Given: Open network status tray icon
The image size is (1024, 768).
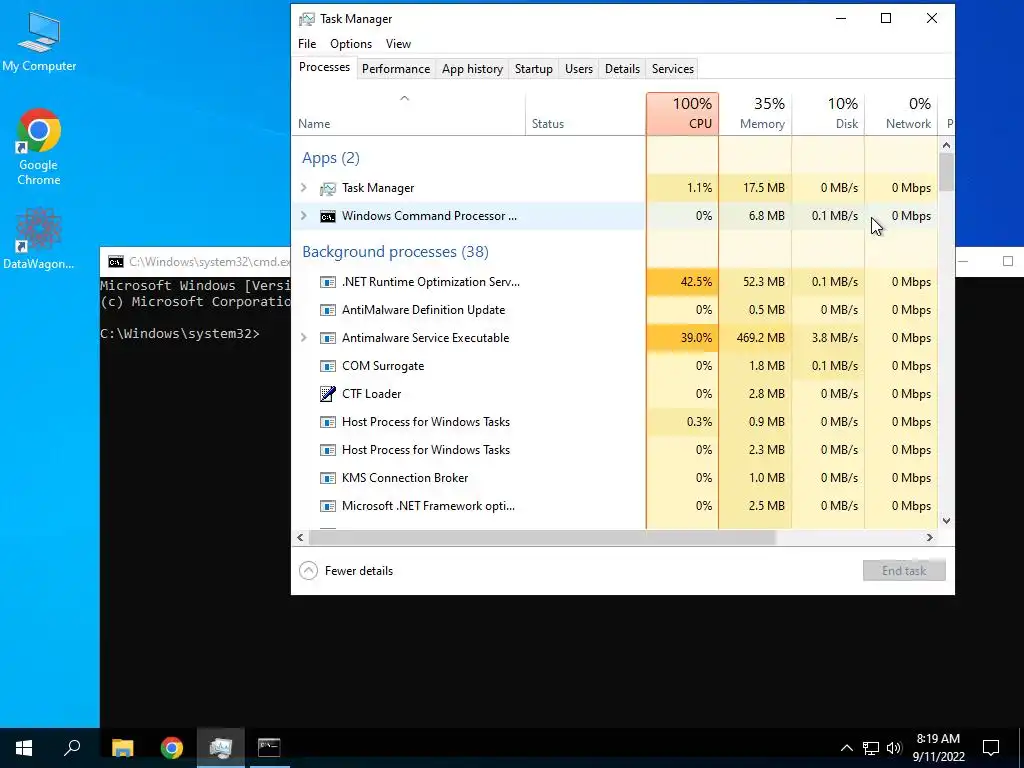Looking at the screenshot, I should (871, 748).
